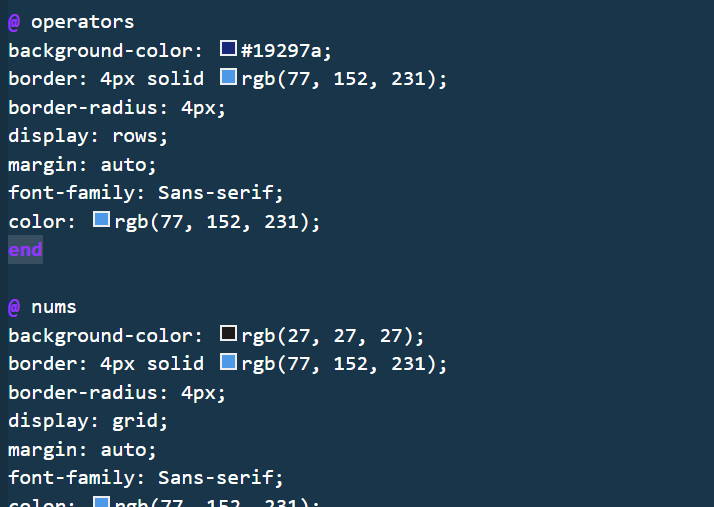Open color swatch in nums border line
This screenshot has width=714, height=507.
tap(228, 362)
